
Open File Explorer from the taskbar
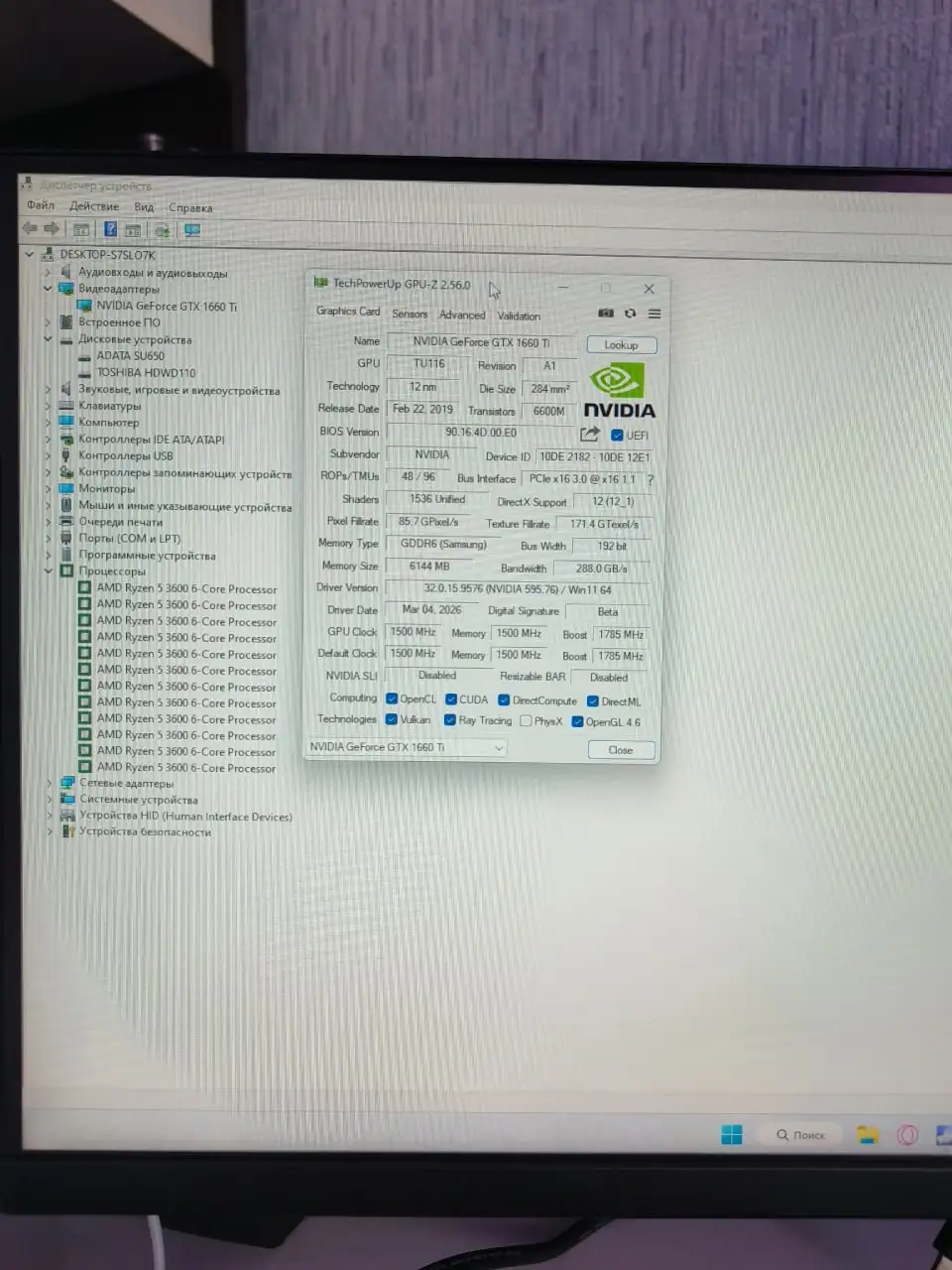(868, 1135)
